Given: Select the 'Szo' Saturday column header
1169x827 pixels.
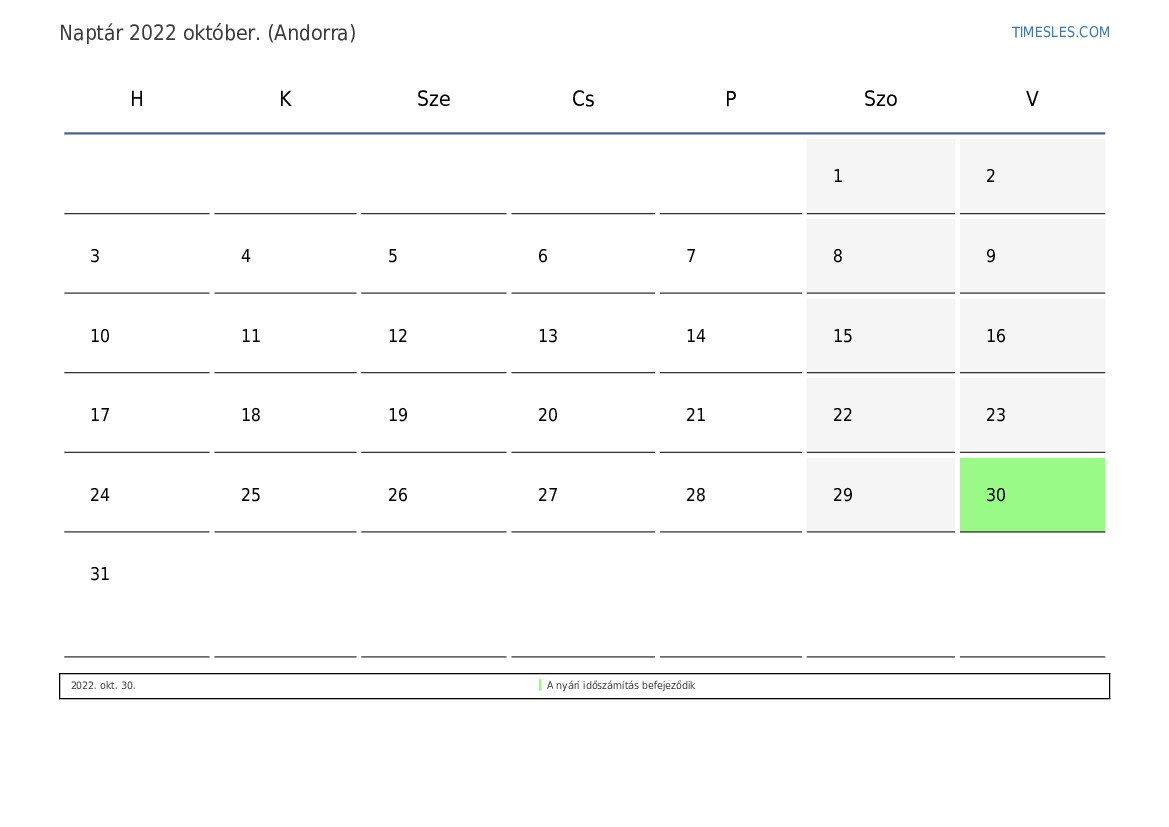Looking at the screenshot, I should (880, 99).
